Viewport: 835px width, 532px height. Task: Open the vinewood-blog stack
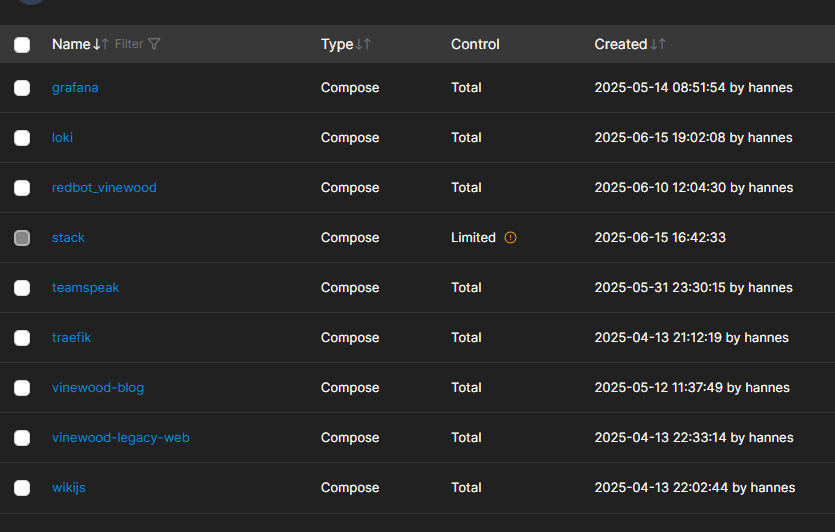(98, 388)
